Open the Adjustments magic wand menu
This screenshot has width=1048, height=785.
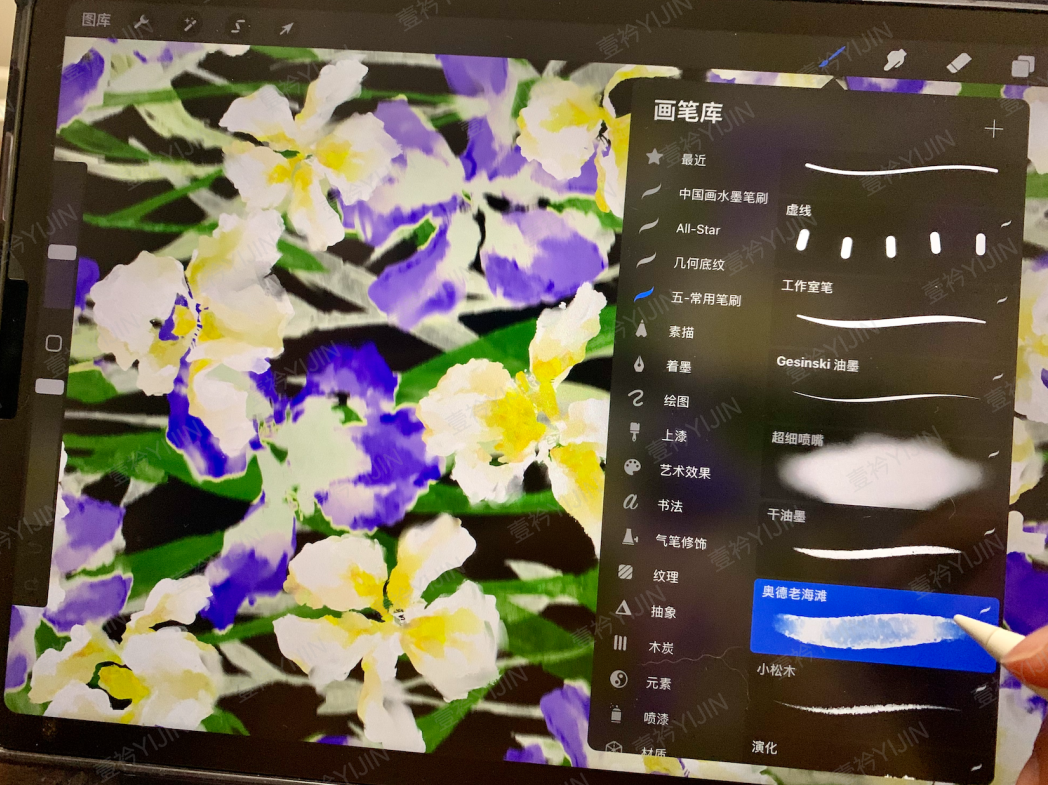(190, 25)
